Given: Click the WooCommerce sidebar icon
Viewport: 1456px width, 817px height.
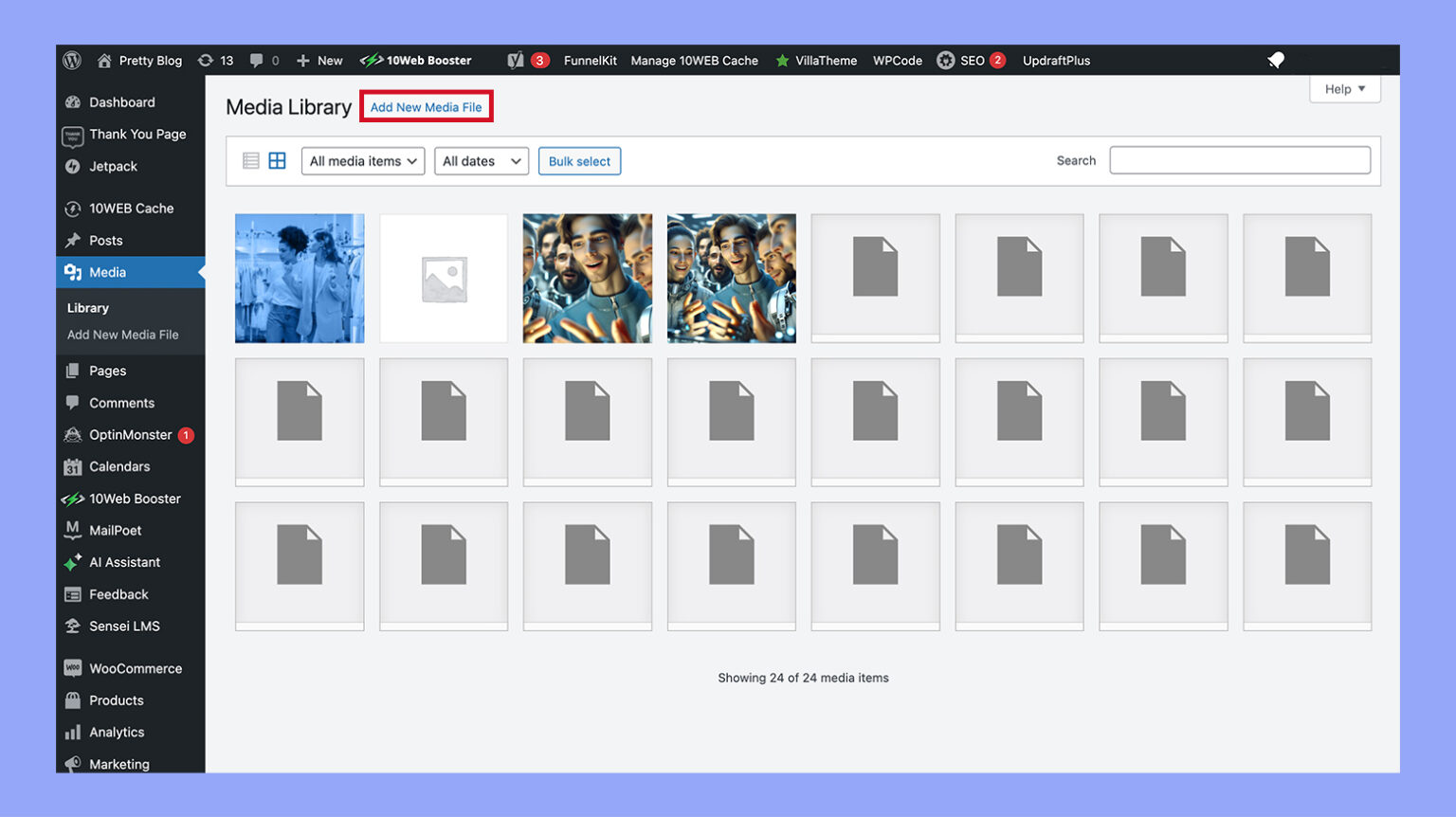Looking at the screenshot, I should pyautogui.click(x=73, y=668).
